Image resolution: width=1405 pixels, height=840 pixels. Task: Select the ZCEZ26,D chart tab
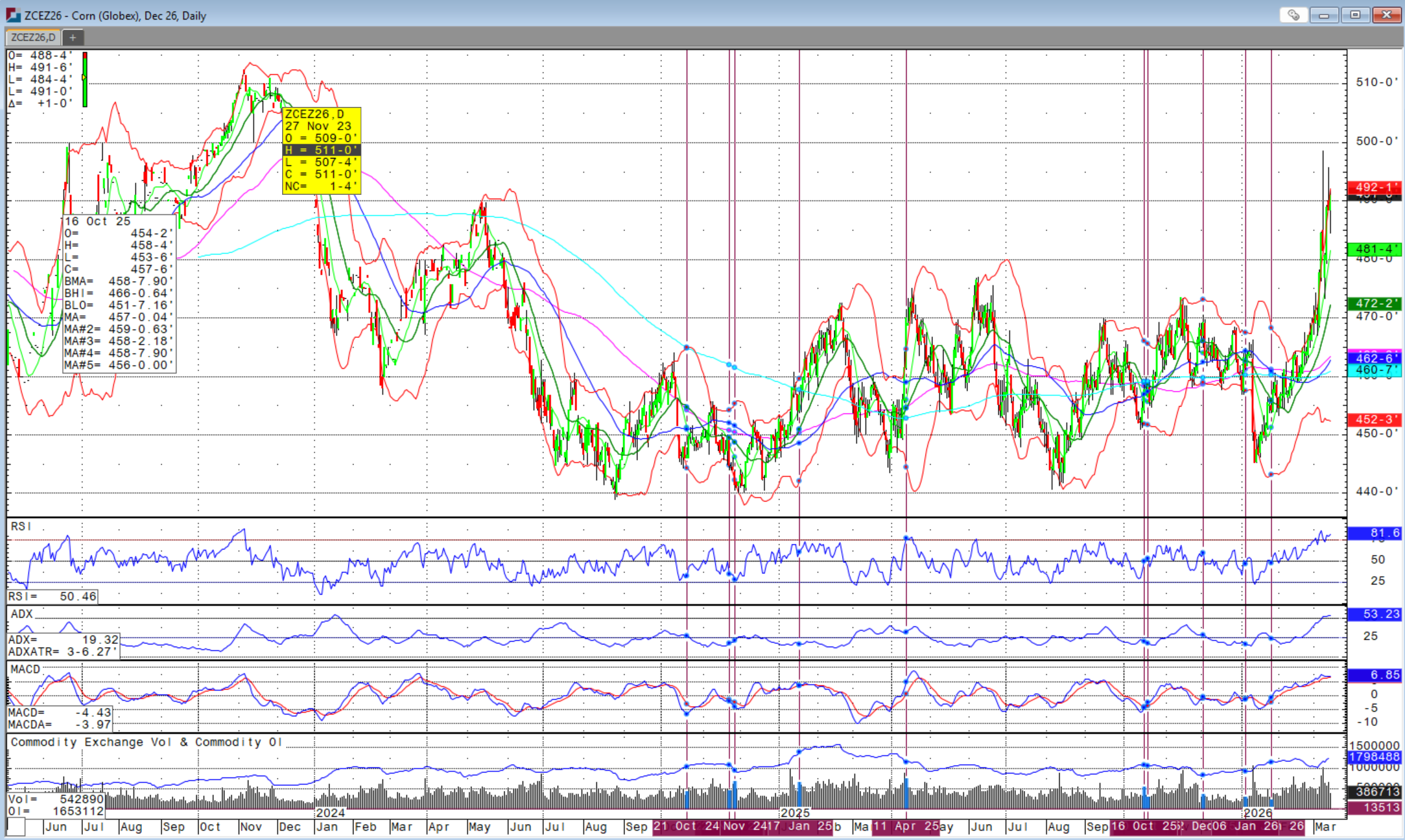coord(33,37)
